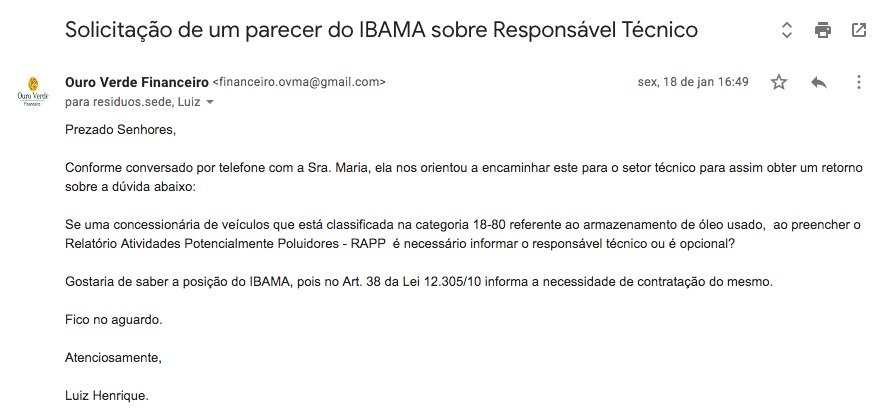Click sender name Ouro Verde Financeiro

pos(137,82)
